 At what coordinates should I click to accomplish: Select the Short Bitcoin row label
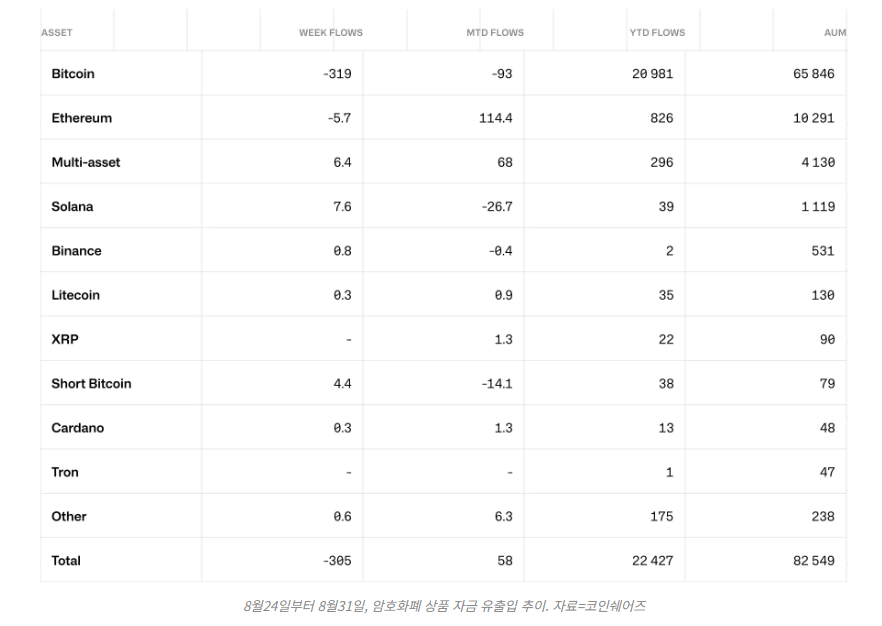point(91,384)
